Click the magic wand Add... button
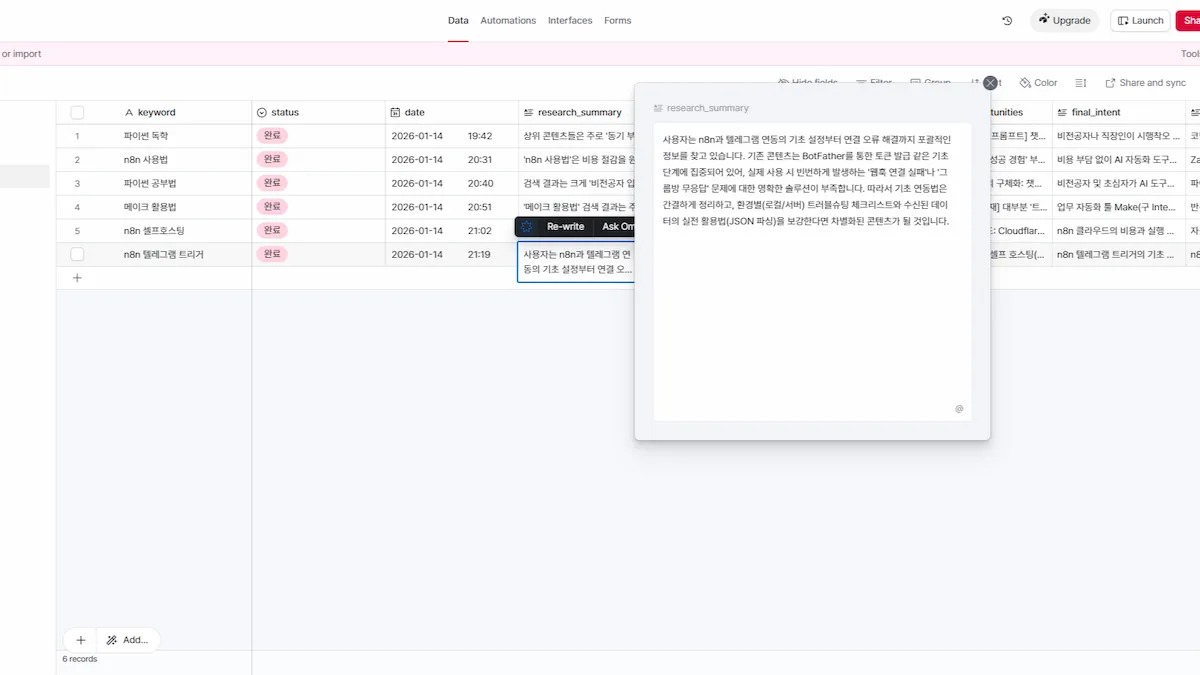The width and height of the screenshot is (1200, 675). point(127,640)
